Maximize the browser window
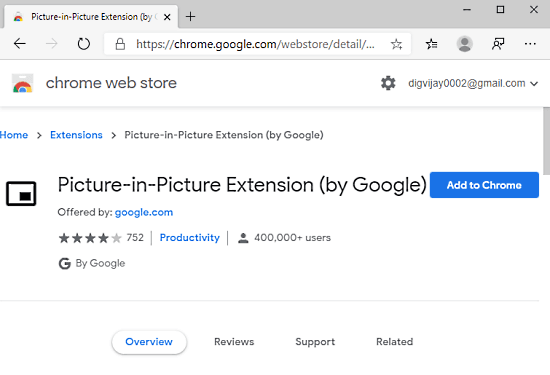The width and height of the screenshot is (550, 375). [501, 10]
